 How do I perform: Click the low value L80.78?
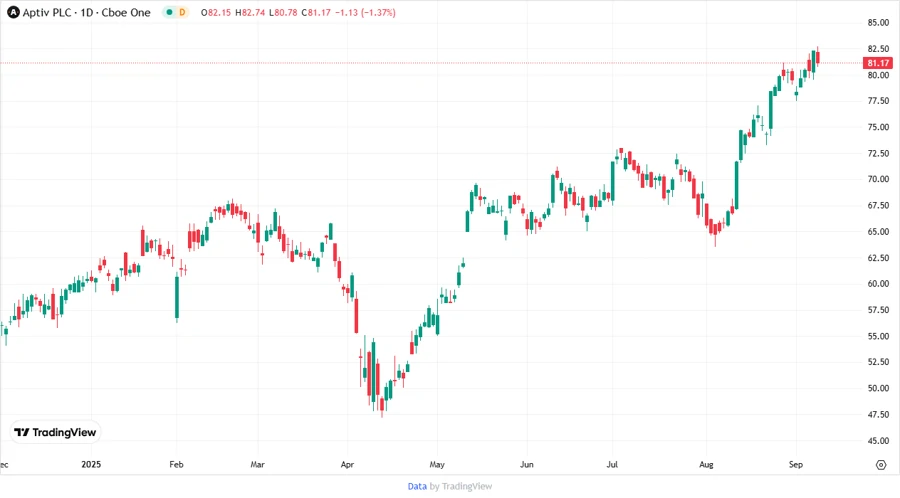point(283,13)
